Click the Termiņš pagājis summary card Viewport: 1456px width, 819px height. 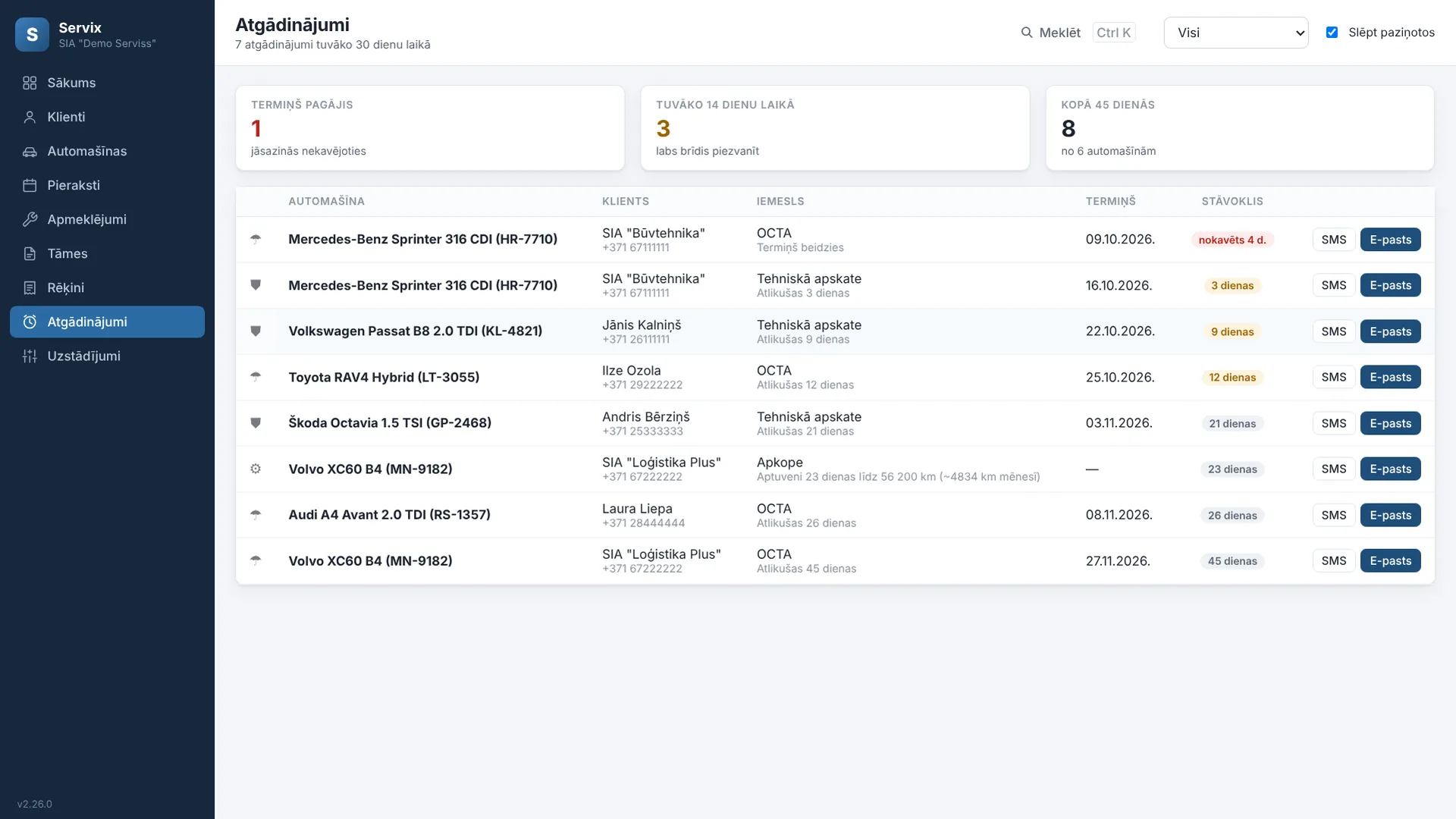coord(430,127)
